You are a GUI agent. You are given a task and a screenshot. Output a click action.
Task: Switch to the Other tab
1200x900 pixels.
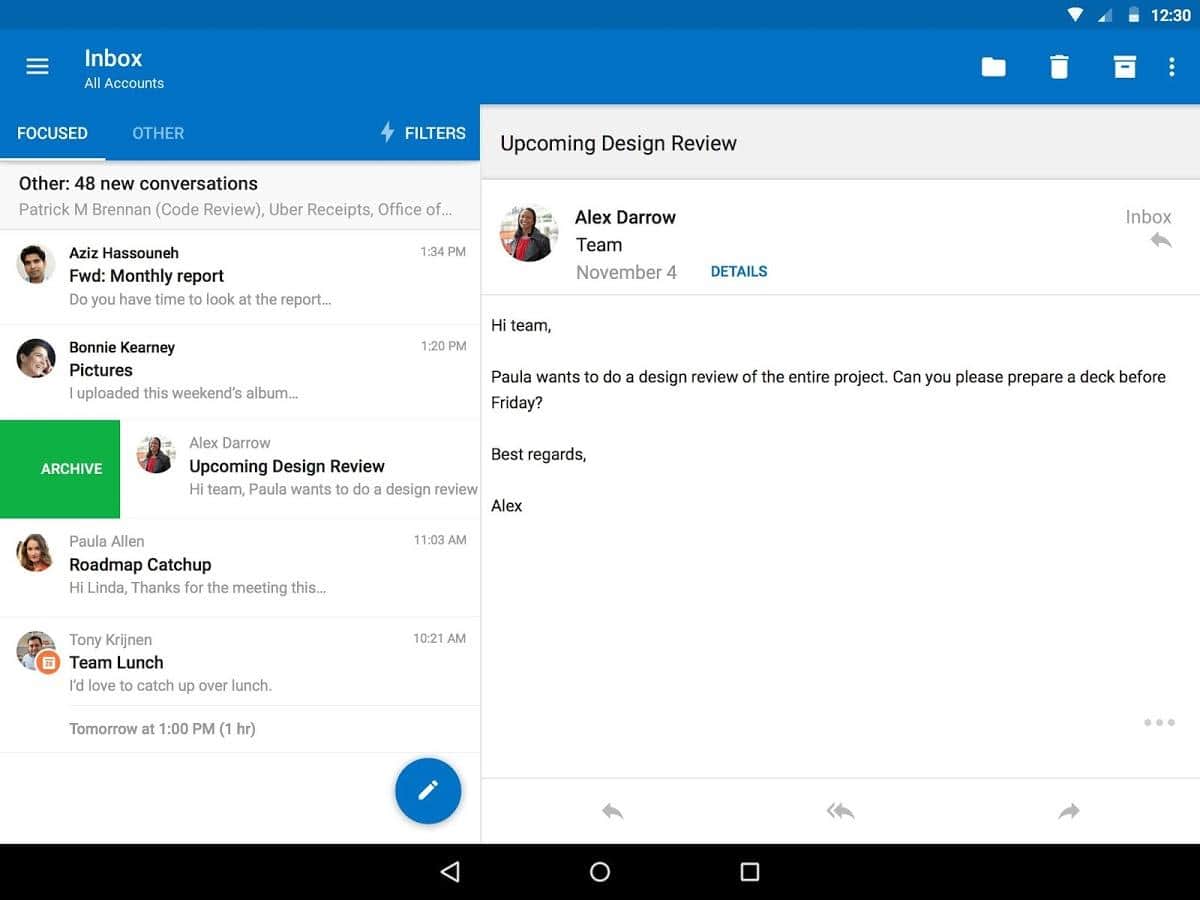click(158, 133)
